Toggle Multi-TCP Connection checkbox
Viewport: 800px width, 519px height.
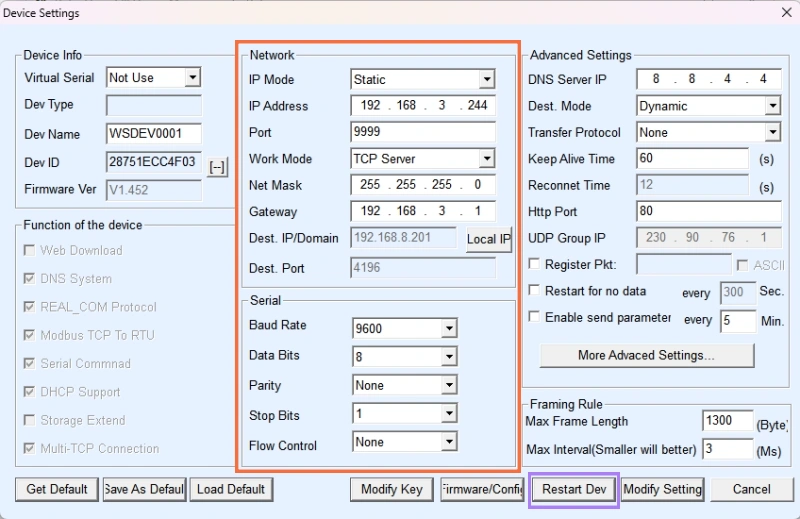[x=30, y=448]
